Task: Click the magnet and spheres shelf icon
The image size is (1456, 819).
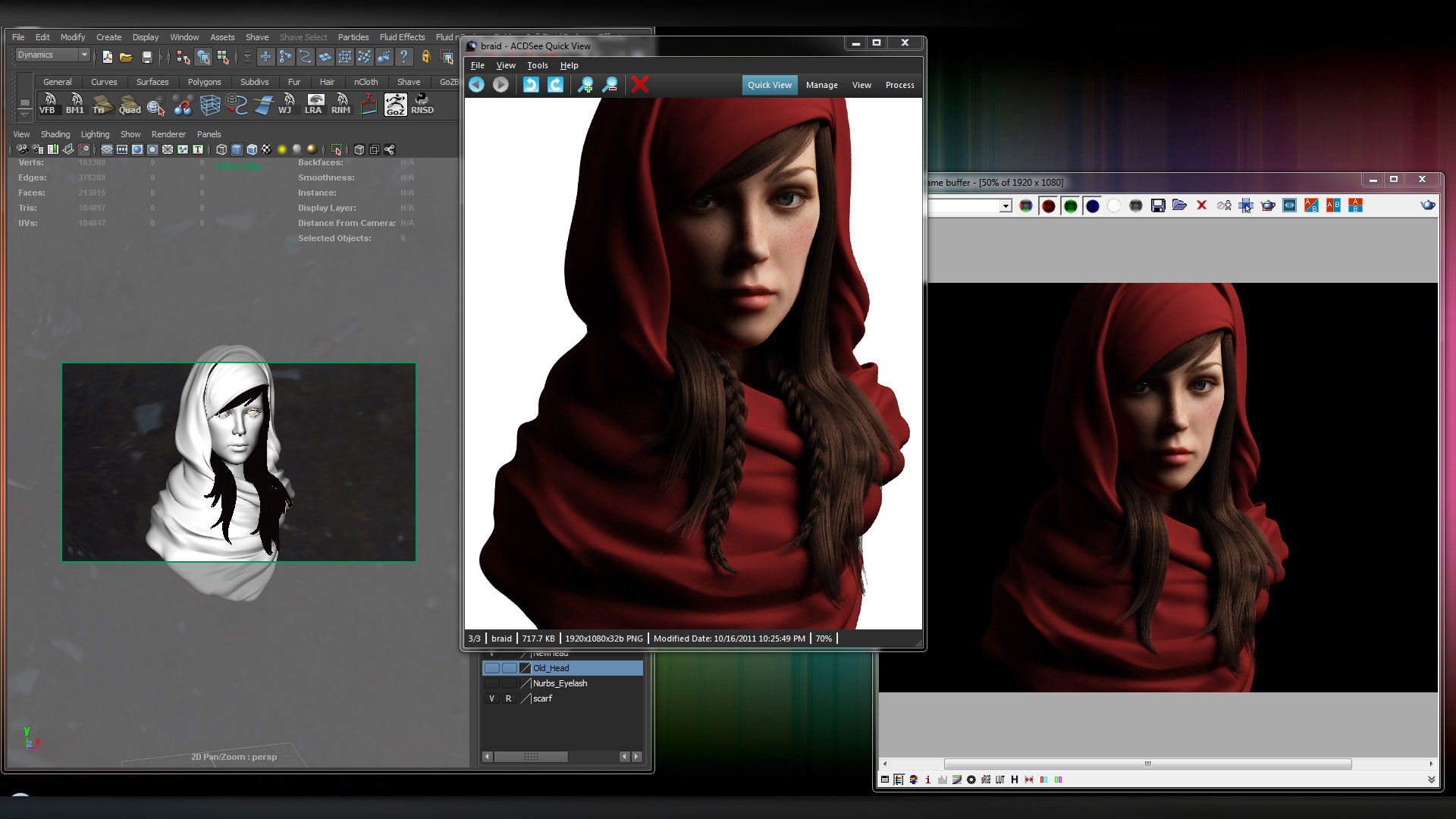Action: [183, 104]
